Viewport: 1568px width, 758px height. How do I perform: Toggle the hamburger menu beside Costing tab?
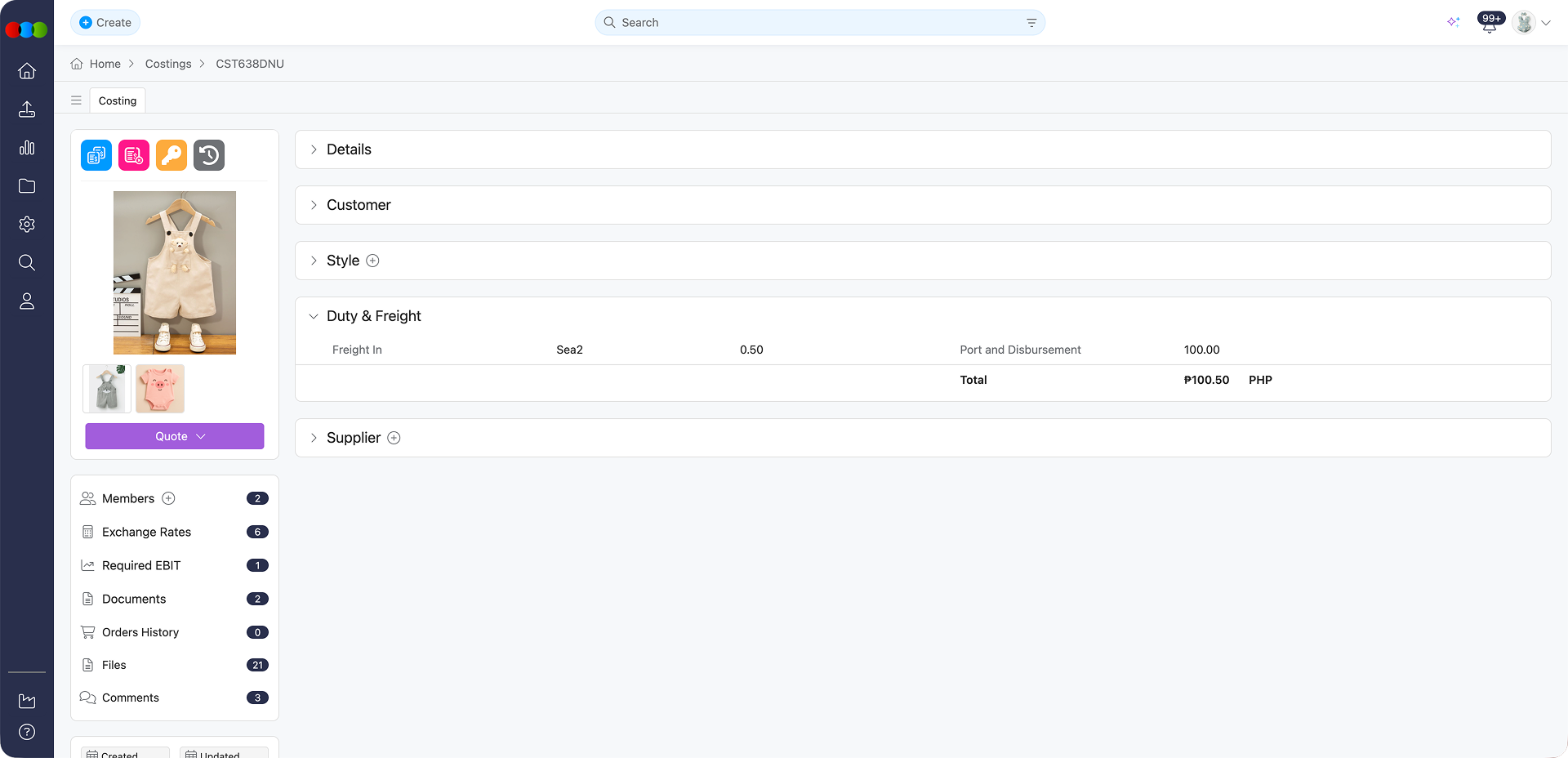pos(76,100)
